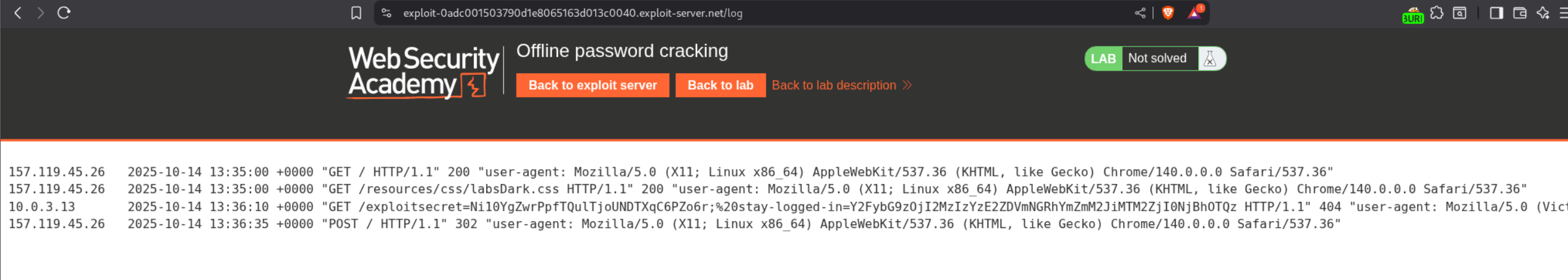Bookmark this page with the bookmark icon
This screenshot has height=280, width=1568.
(356, 13)
